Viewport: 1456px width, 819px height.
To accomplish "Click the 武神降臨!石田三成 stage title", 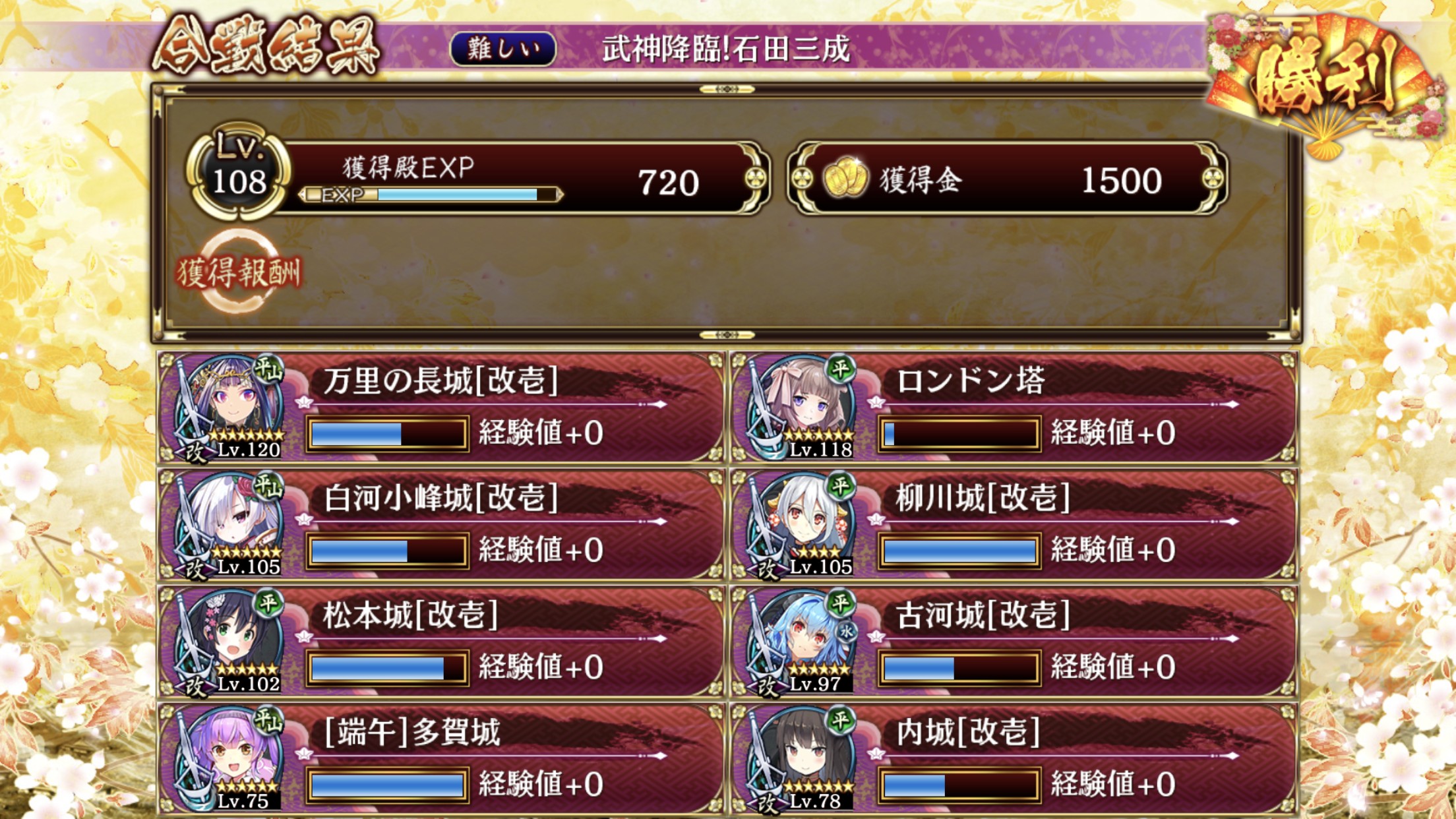I will click(x=726, y=49).
